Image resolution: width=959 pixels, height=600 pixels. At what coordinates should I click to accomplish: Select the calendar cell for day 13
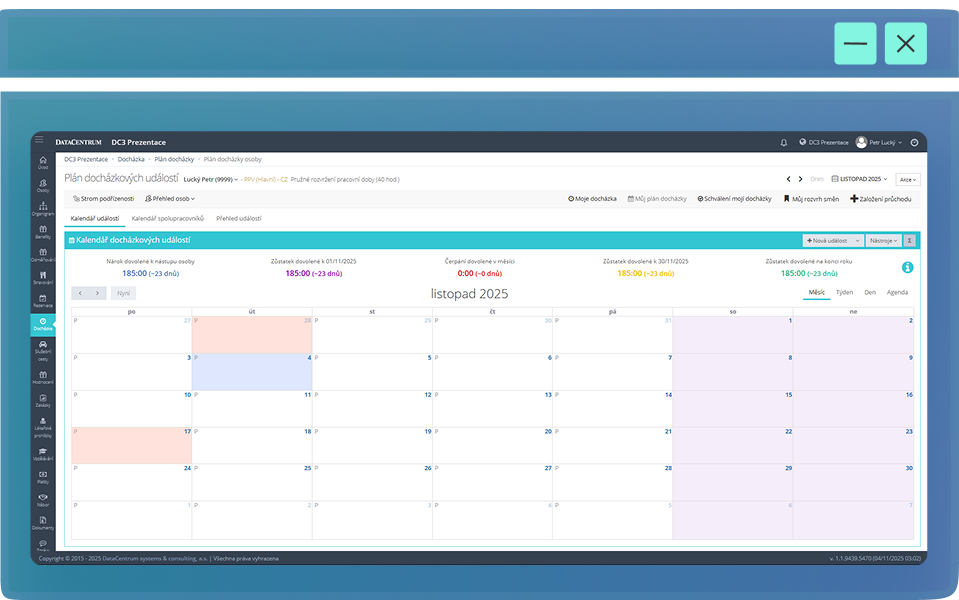click(492, 409)
